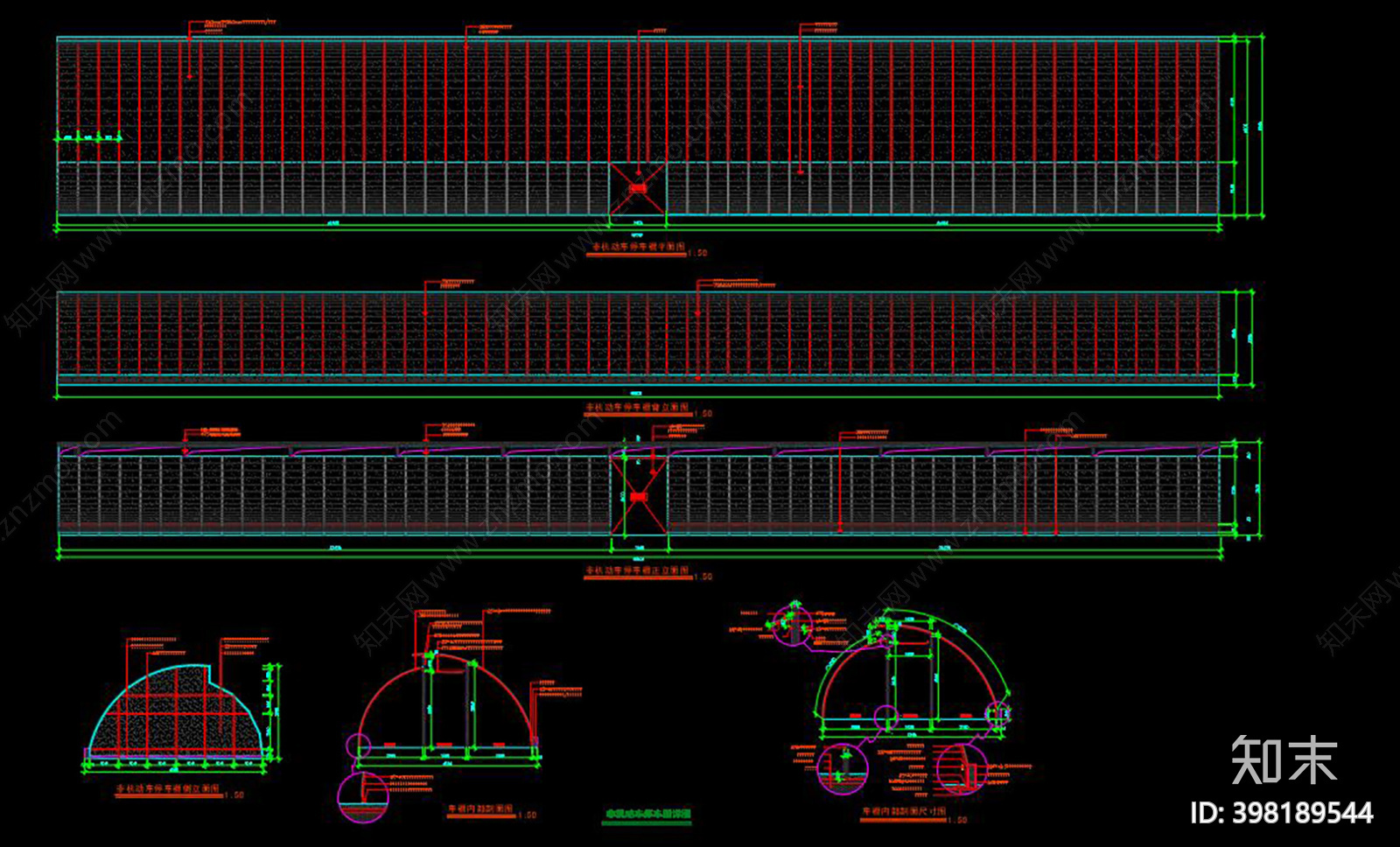Select the crossed entrance box in the front elevation
The width and height of the screenshot is (1400, 847).
pyautogui.click(x=639, y=496)
